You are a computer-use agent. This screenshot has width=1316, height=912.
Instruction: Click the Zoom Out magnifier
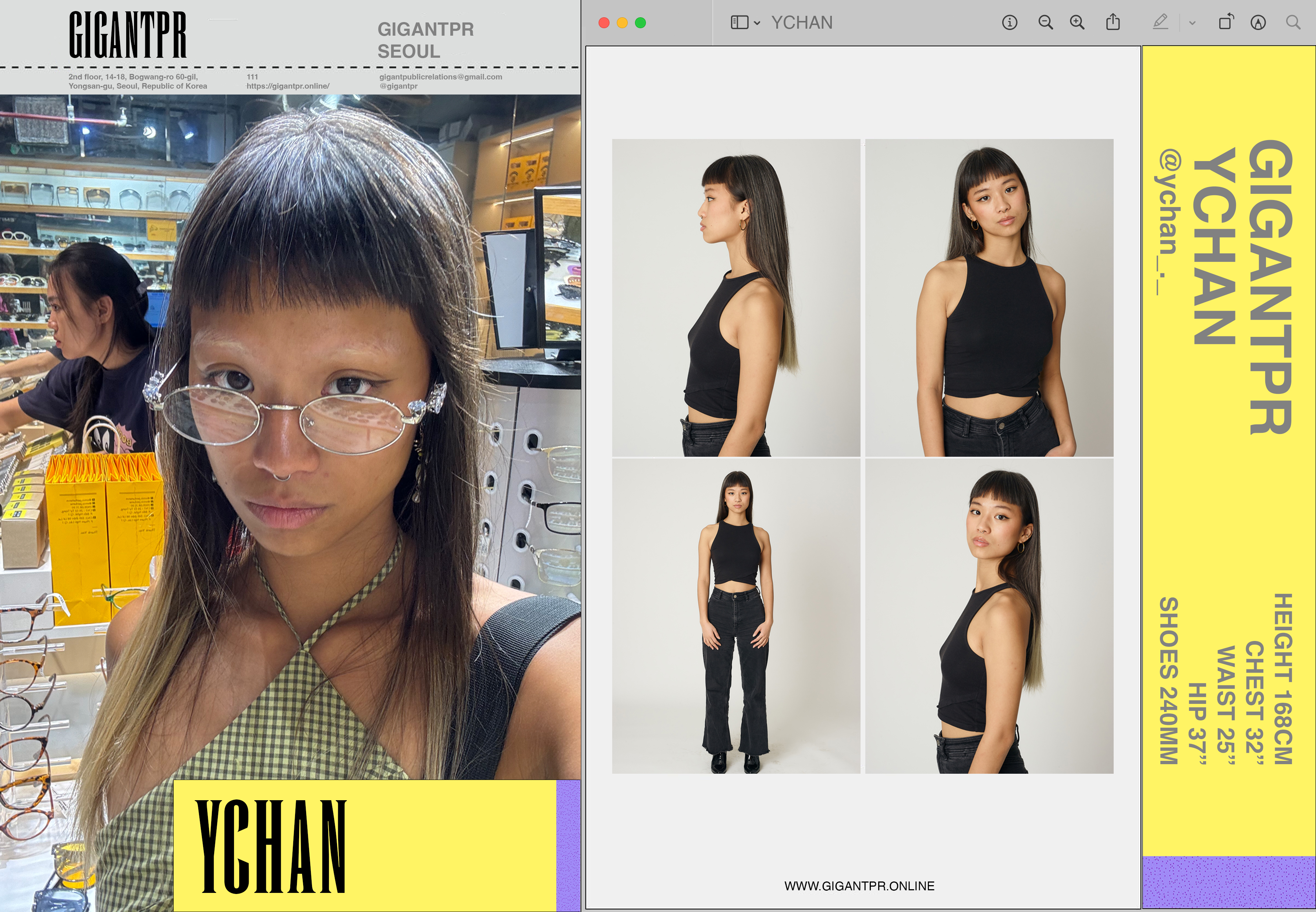click(1045, 23)
